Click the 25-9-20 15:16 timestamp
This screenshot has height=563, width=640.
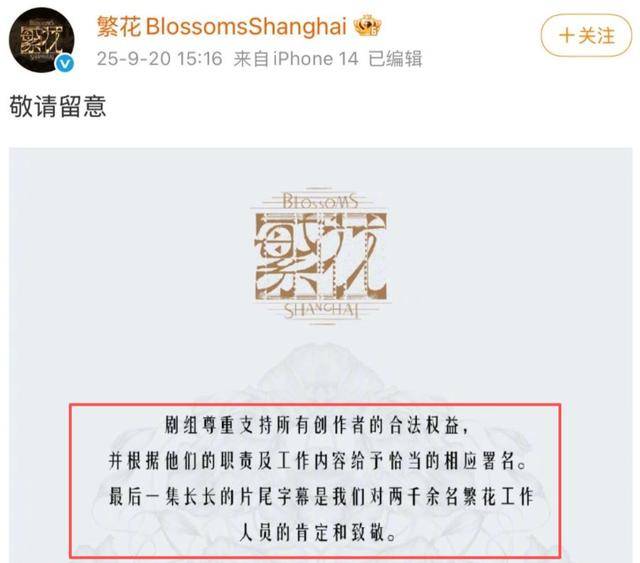160,59
